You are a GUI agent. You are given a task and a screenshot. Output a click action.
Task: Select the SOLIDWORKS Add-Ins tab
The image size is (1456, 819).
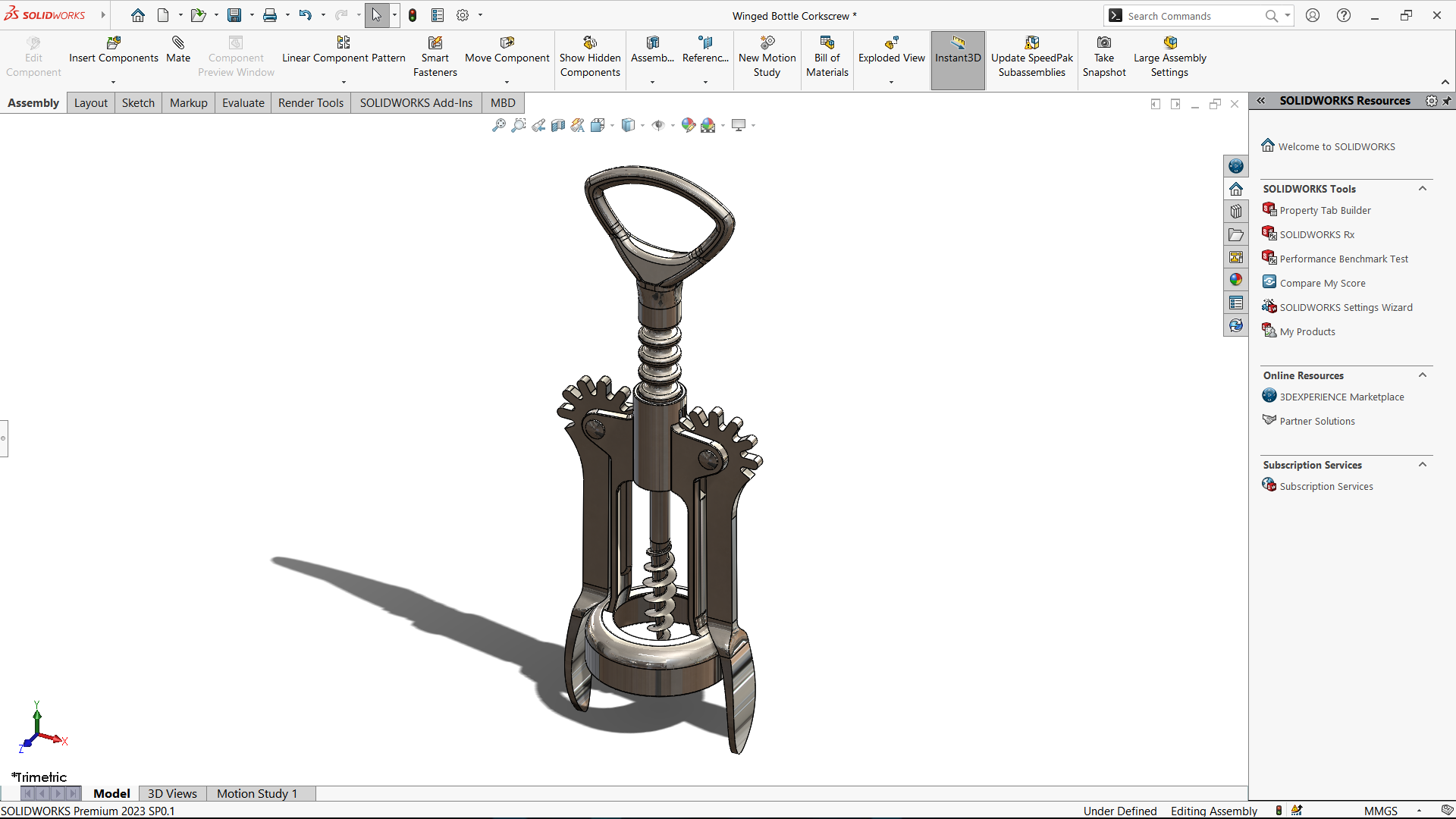click(x=416, y=103)
